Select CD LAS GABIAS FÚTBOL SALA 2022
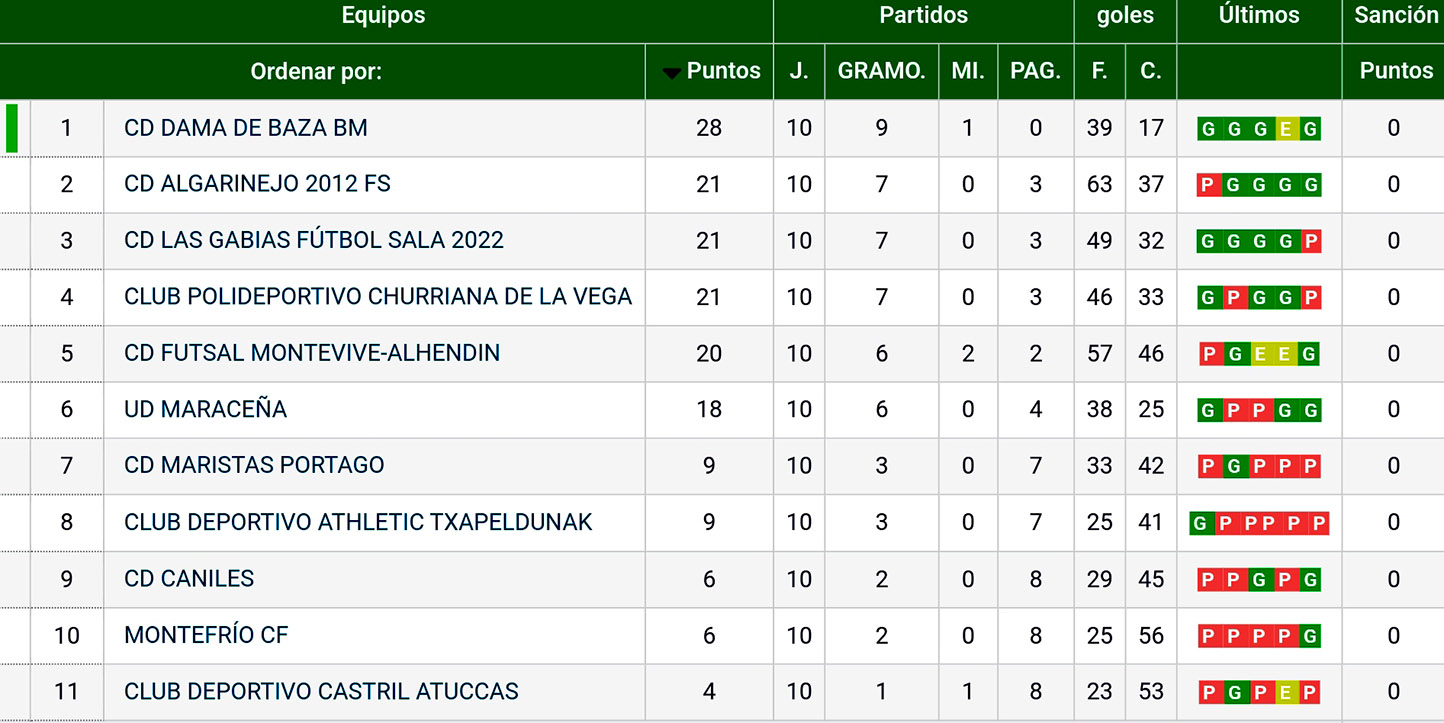1444x723 pixels. click(x=313, y=240)
